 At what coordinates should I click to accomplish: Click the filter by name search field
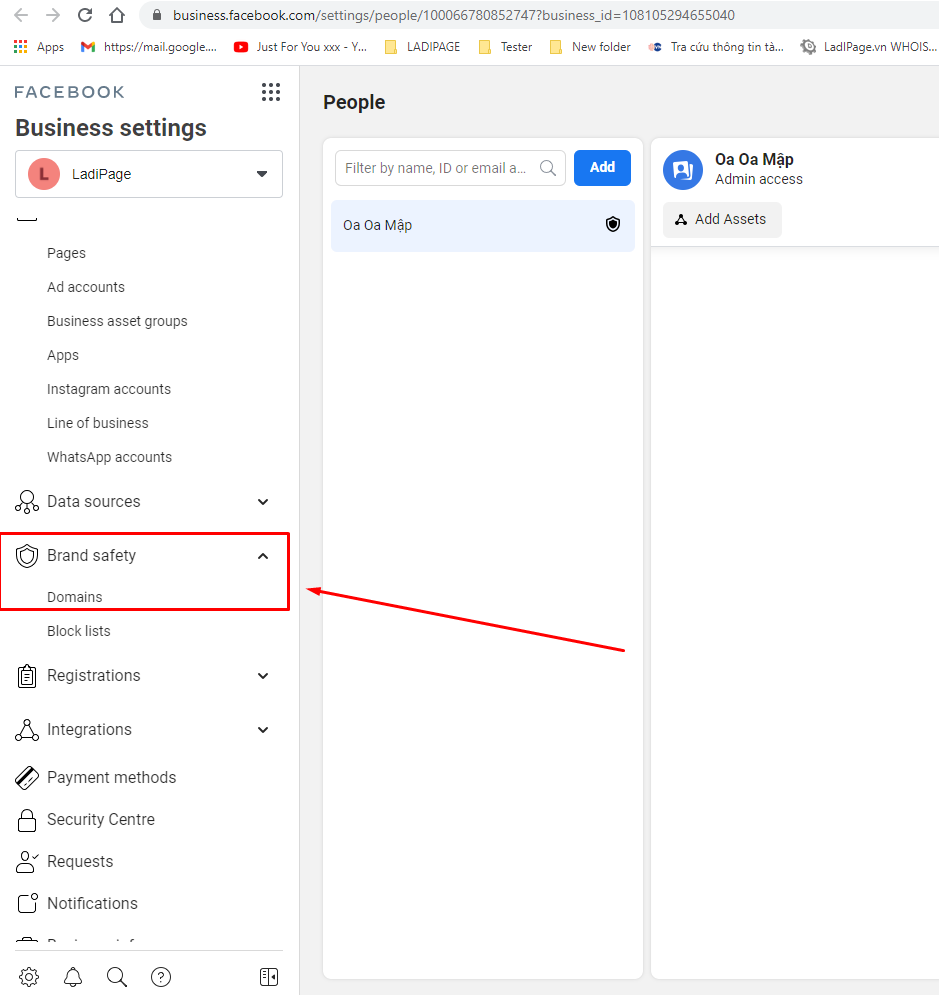tap(438, 168)
